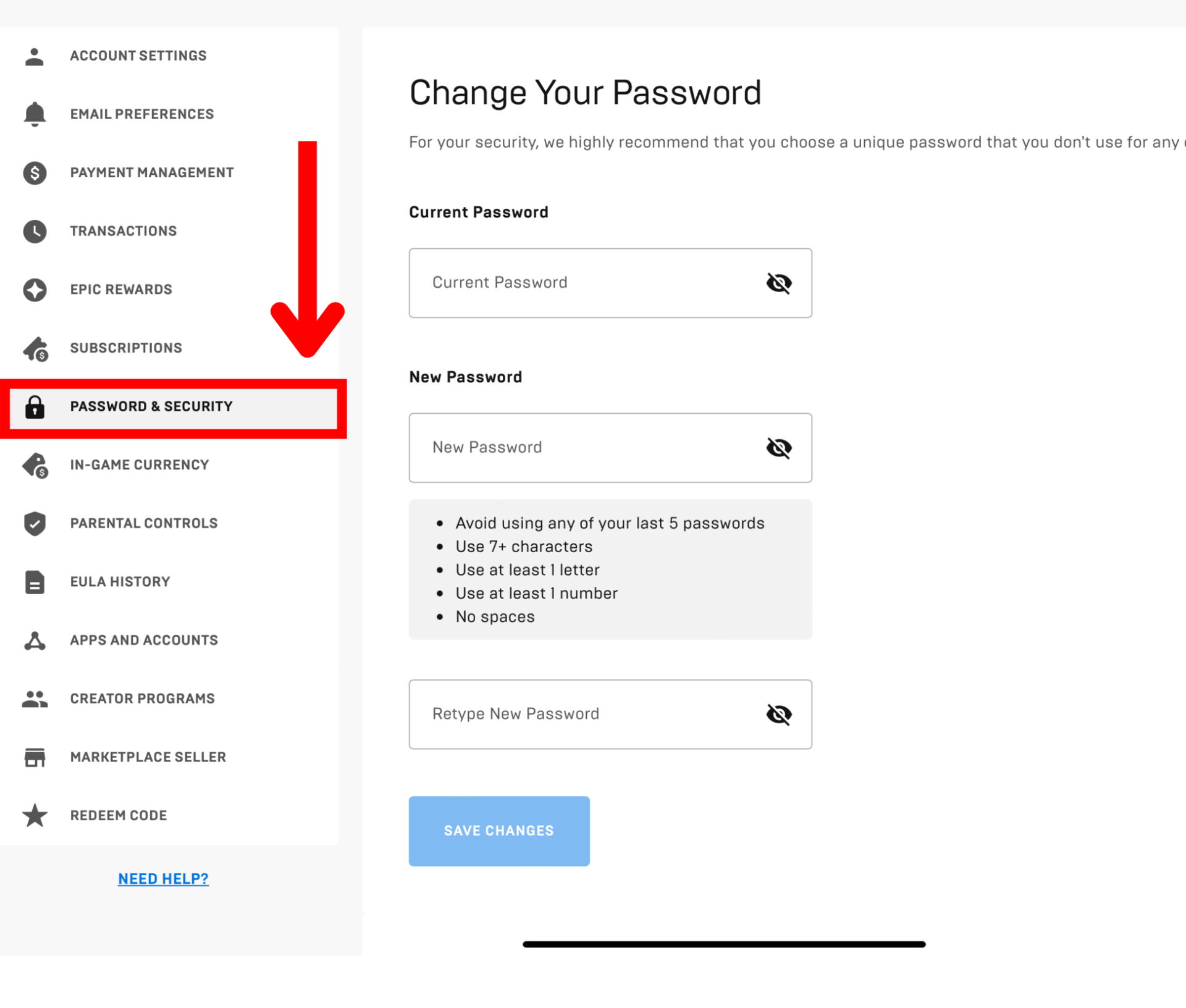Reveal the Retype New Password entry
Image resolution: width=1186 pixels, height=1008 pixels.
tap(778, 715)
